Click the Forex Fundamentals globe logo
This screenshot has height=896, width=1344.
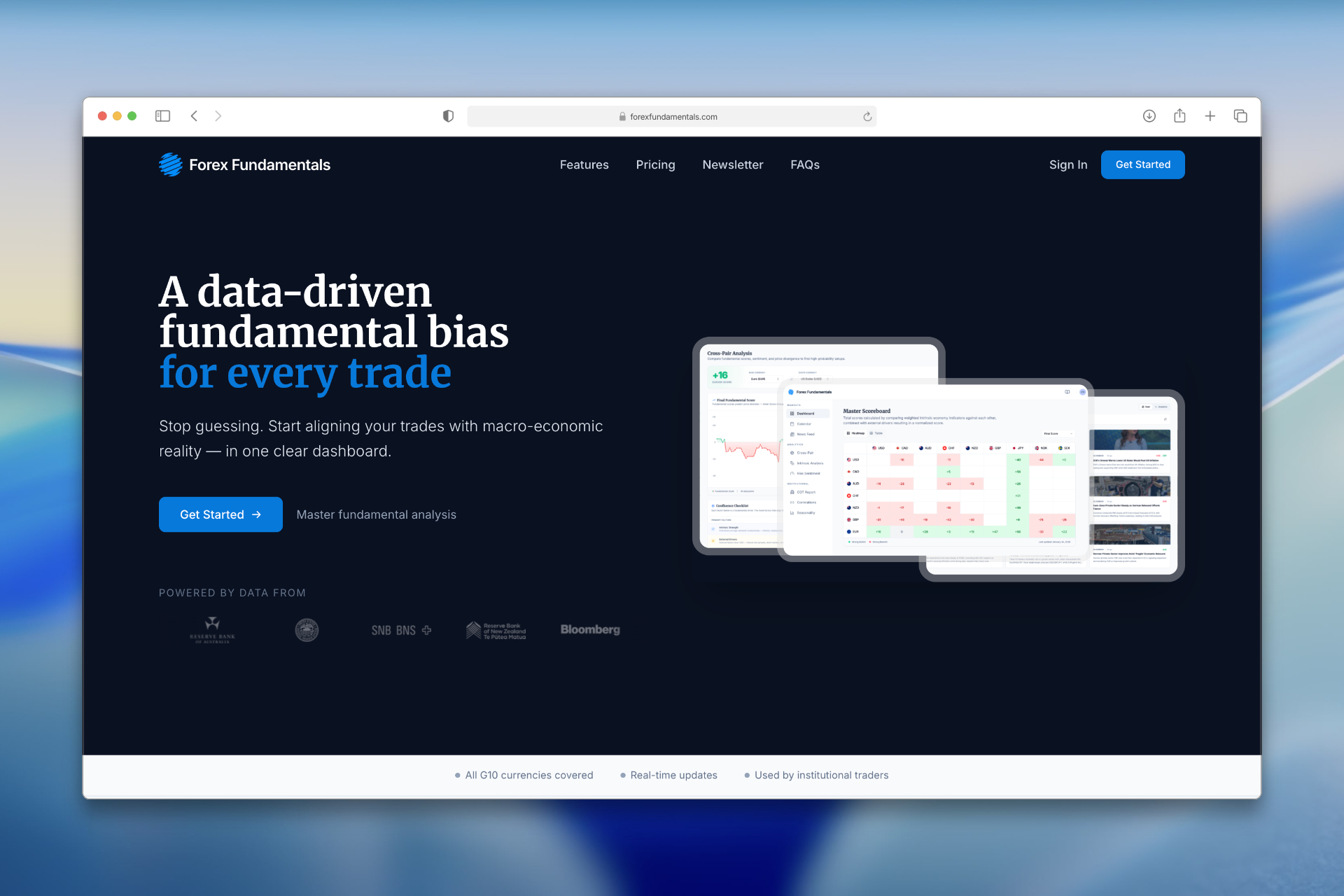(x=171, y=164)
